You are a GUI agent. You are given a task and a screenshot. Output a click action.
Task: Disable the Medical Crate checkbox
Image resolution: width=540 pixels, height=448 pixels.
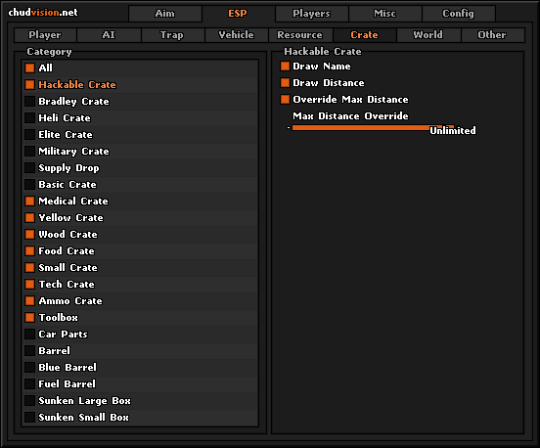[30, 201]
